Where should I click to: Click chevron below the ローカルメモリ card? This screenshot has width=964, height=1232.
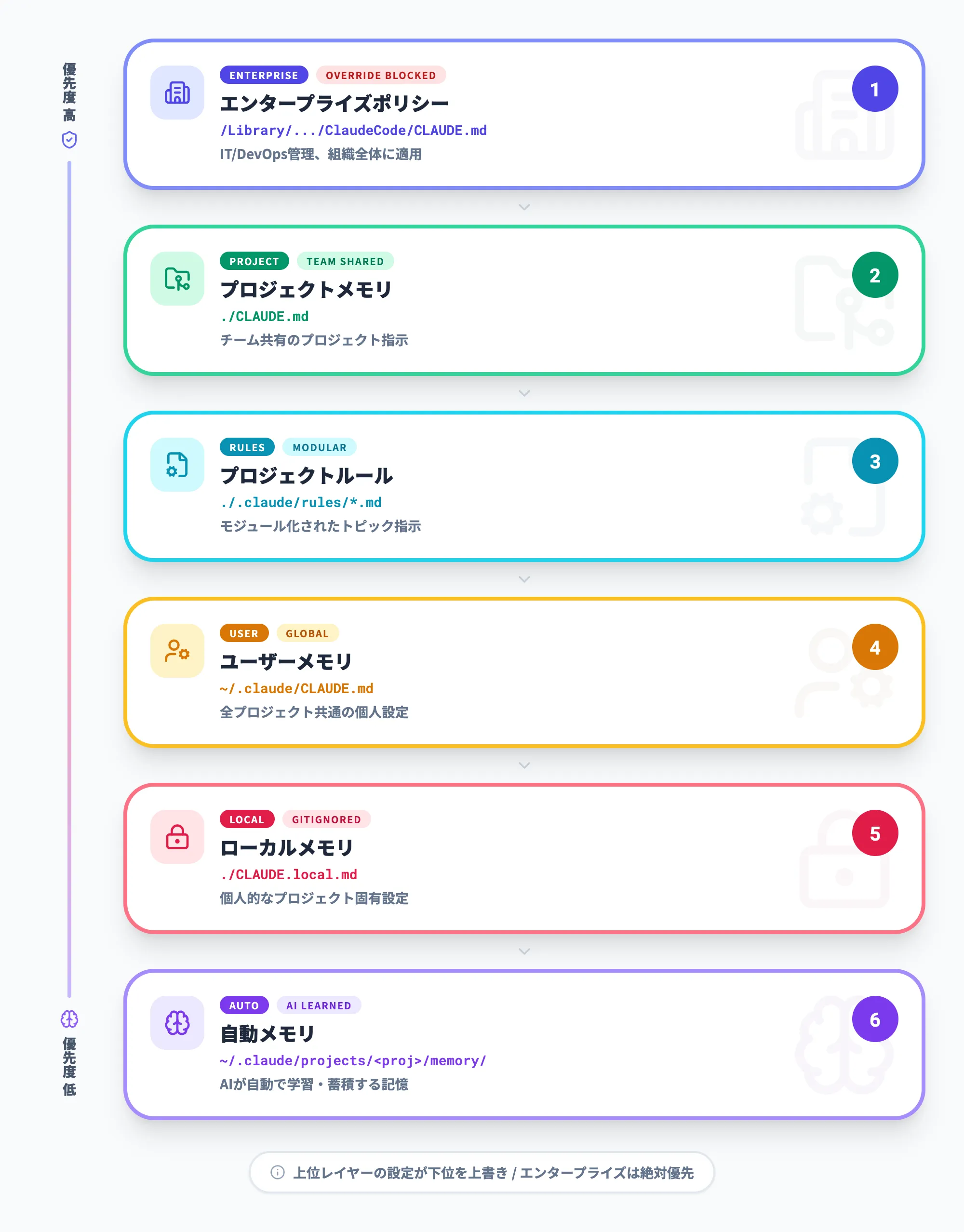524,951
